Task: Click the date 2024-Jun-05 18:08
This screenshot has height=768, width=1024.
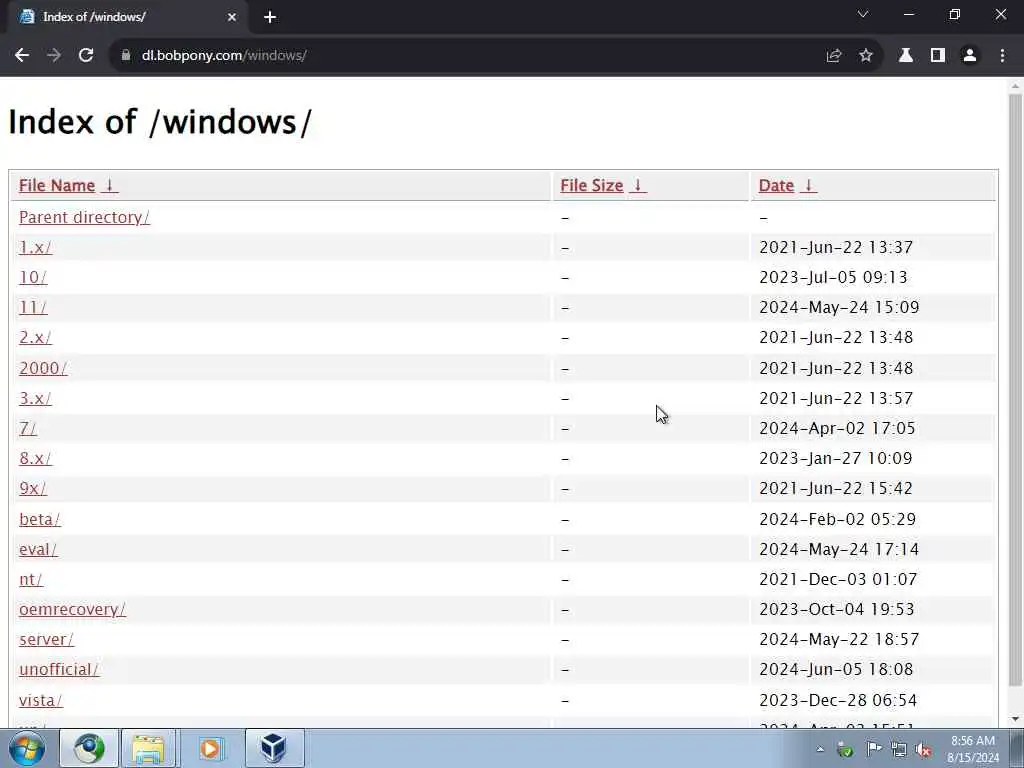Action: click(x=836, y=669)
